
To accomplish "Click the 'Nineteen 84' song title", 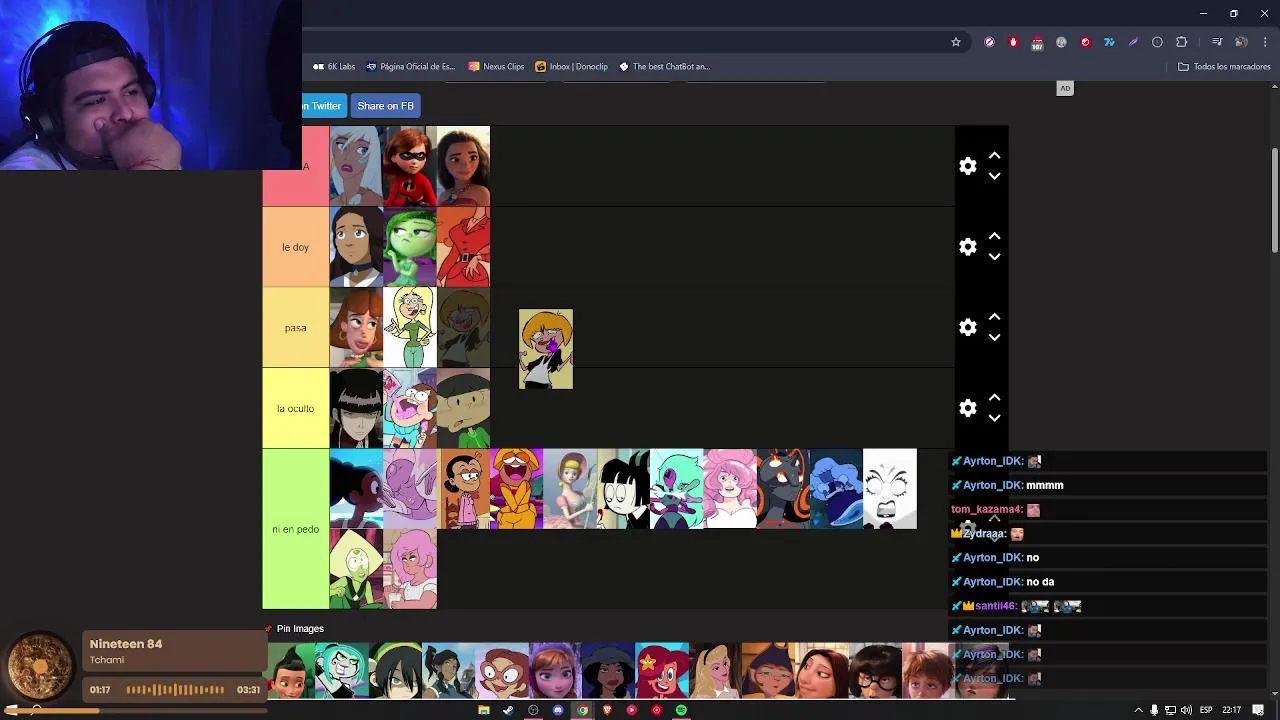I will click(x=126, y=644).
